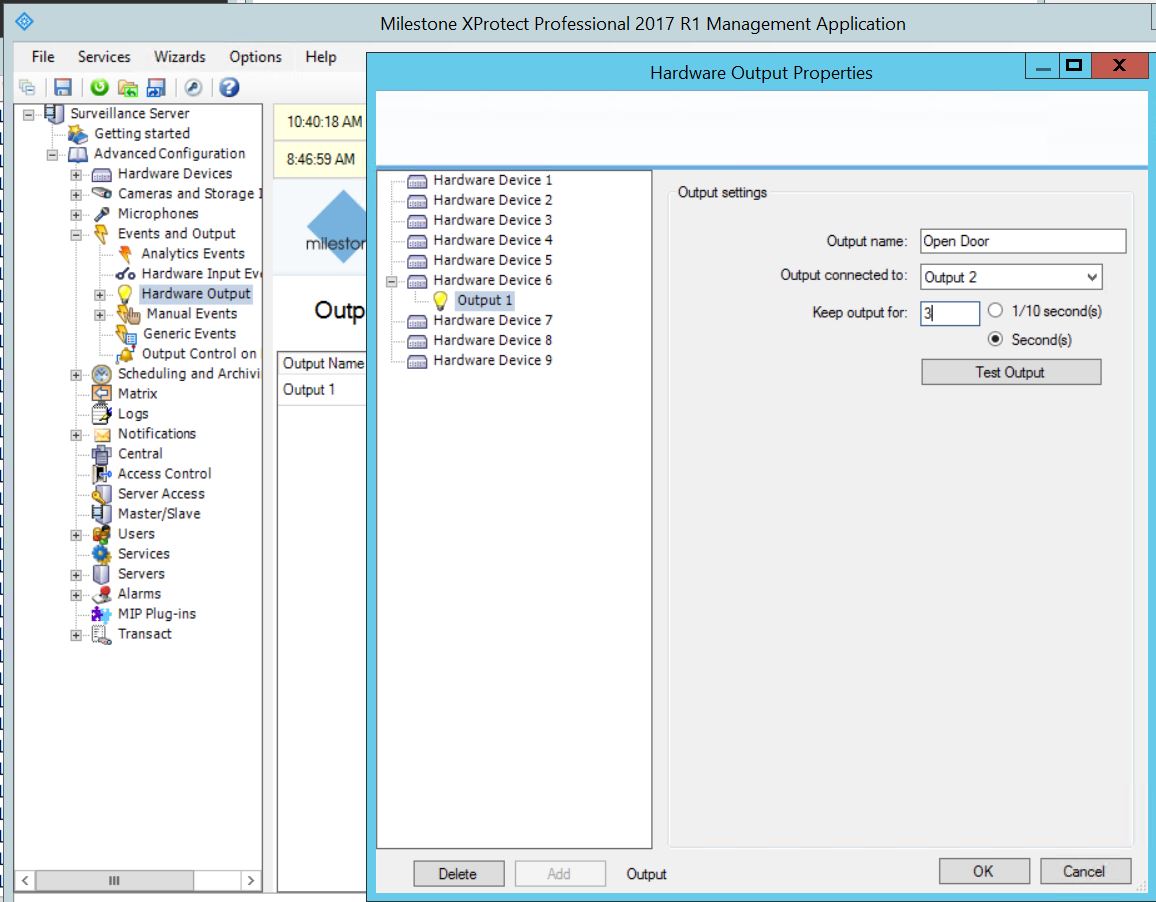Select Hardware Device 7 in dialog tree
Screen dimensions: 1156x902
pyautogui.click(x=492, y=321)
